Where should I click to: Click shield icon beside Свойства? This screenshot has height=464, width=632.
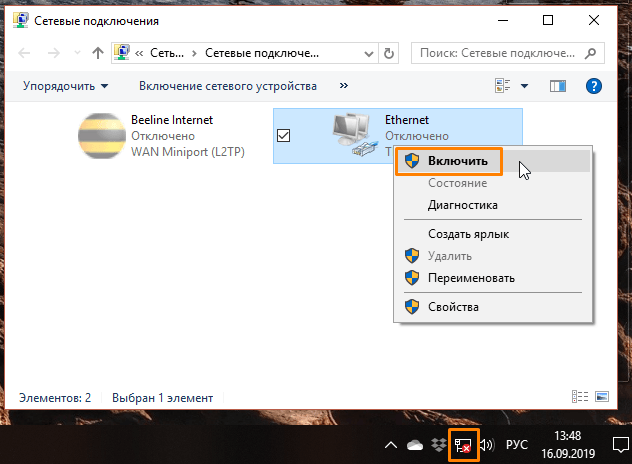[412, 307]
